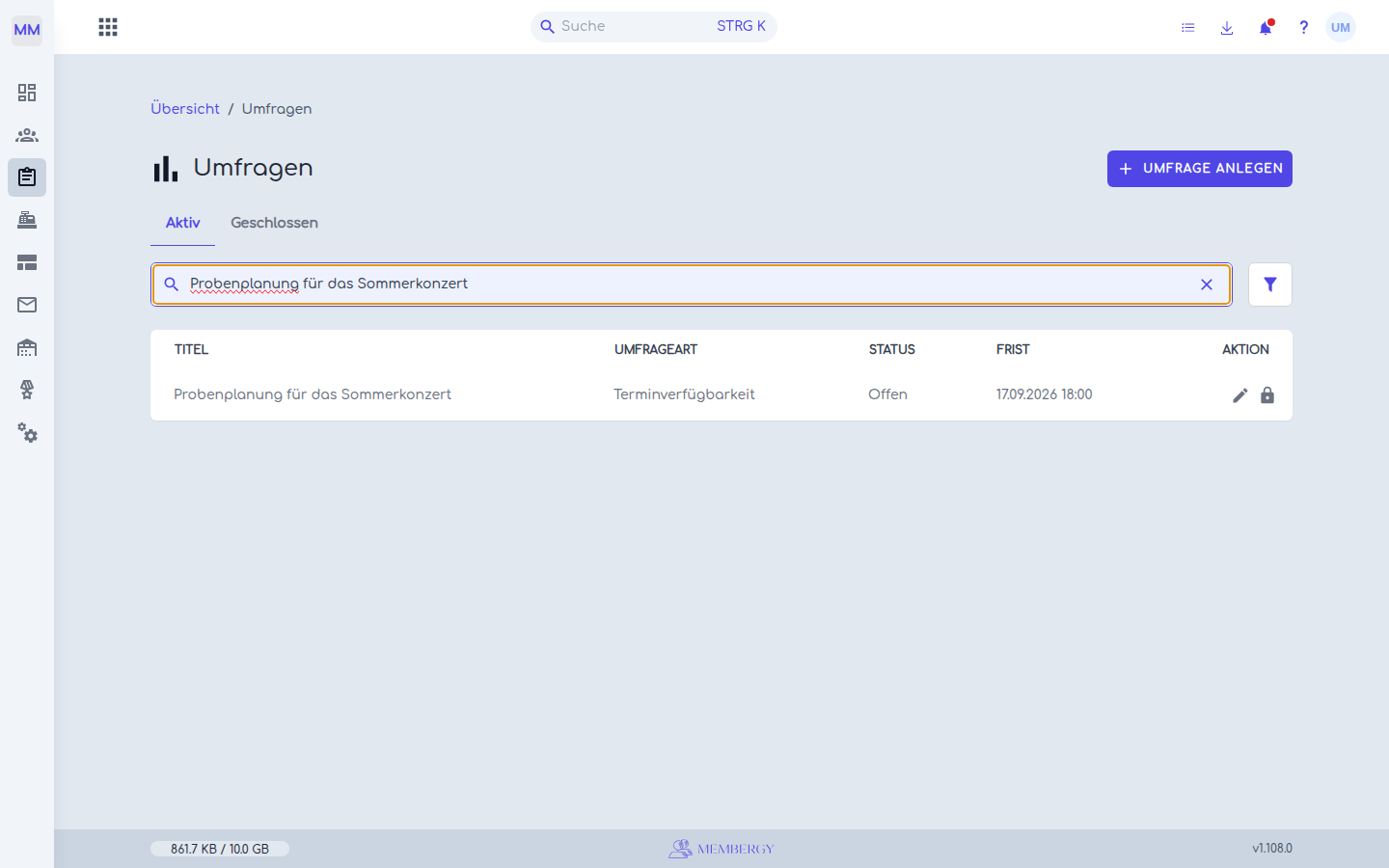Open the notifications bell

[1266, 27]
